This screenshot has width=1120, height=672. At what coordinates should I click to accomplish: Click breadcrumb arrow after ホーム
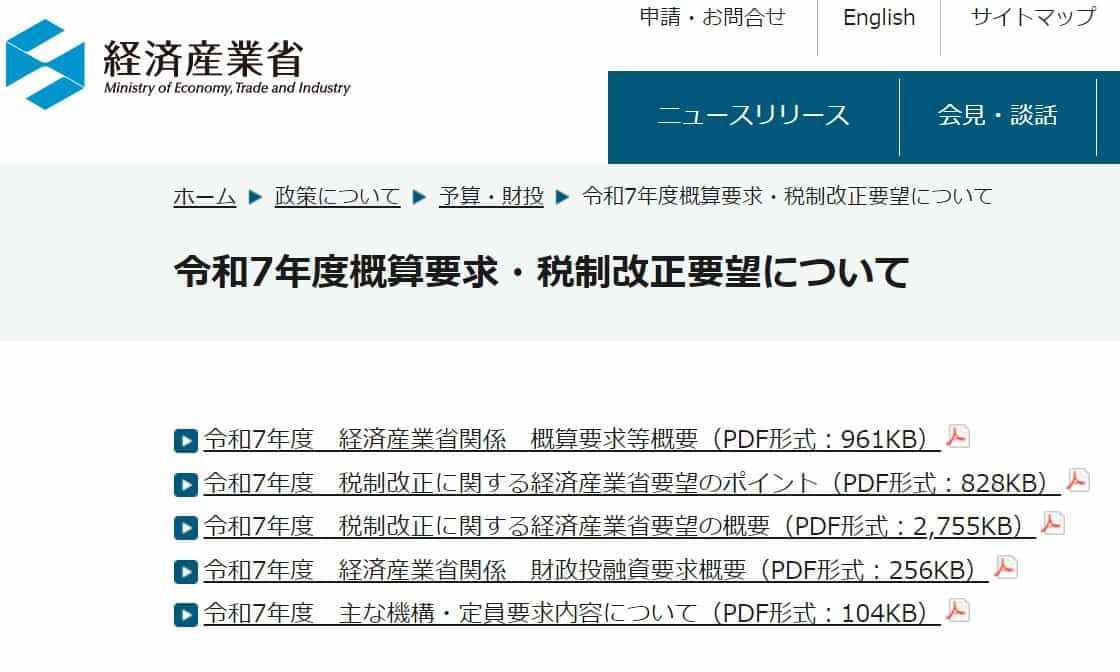(255, 197)
